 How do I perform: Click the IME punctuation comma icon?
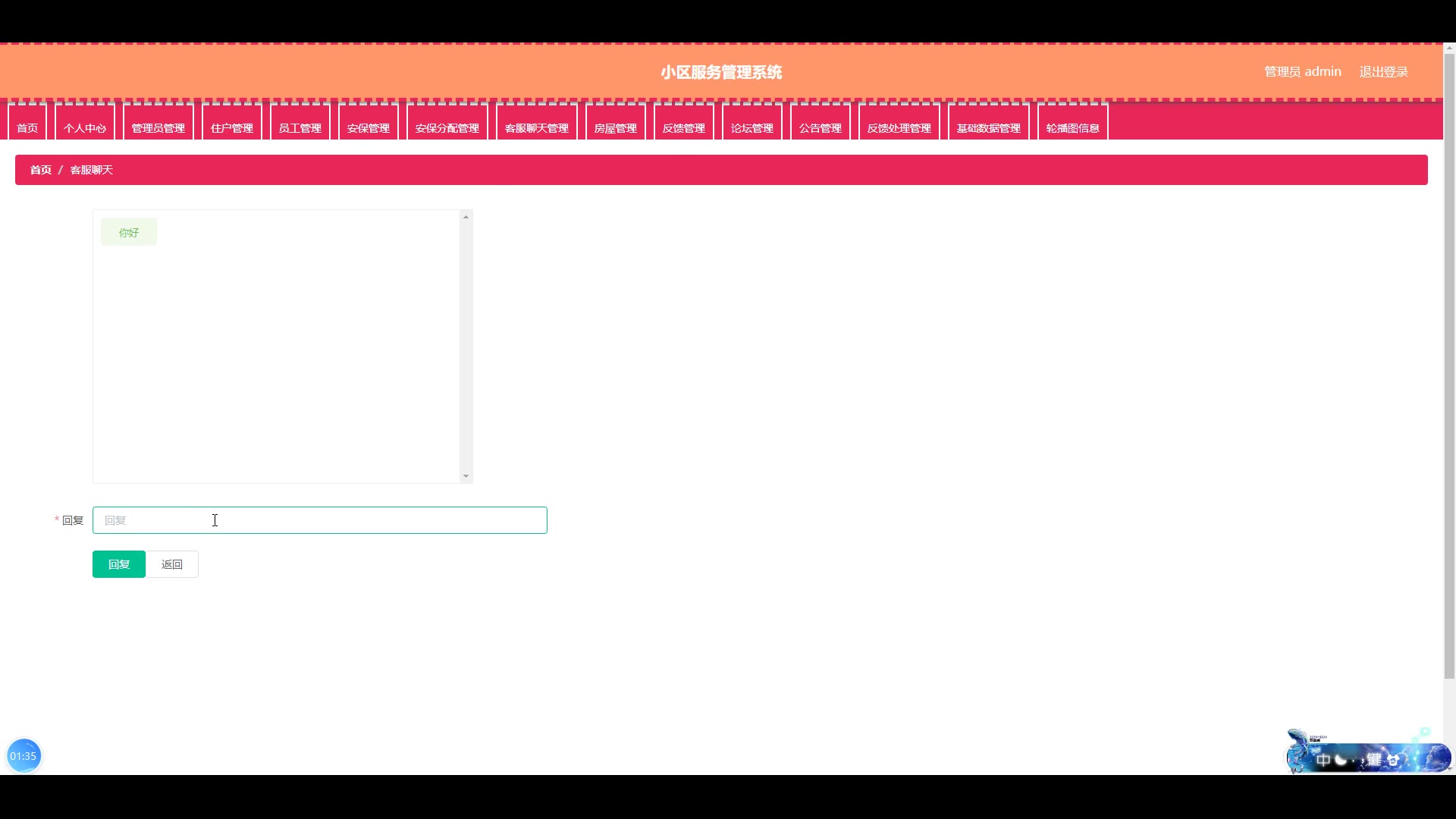point(1361,761)
